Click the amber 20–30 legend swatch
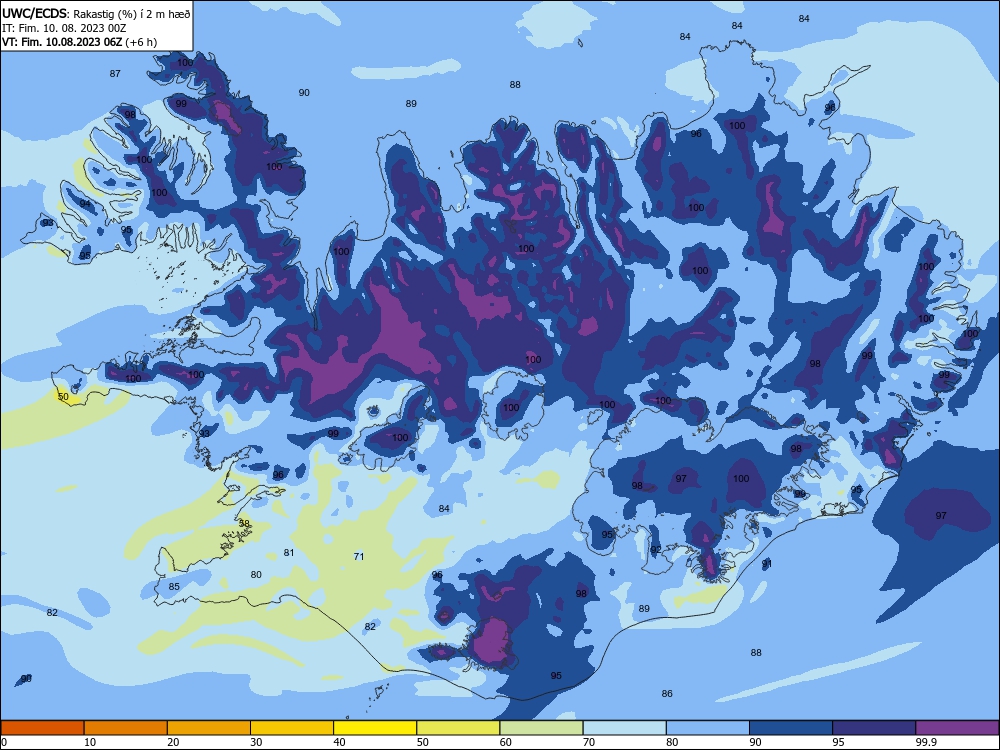 point(209,728)
